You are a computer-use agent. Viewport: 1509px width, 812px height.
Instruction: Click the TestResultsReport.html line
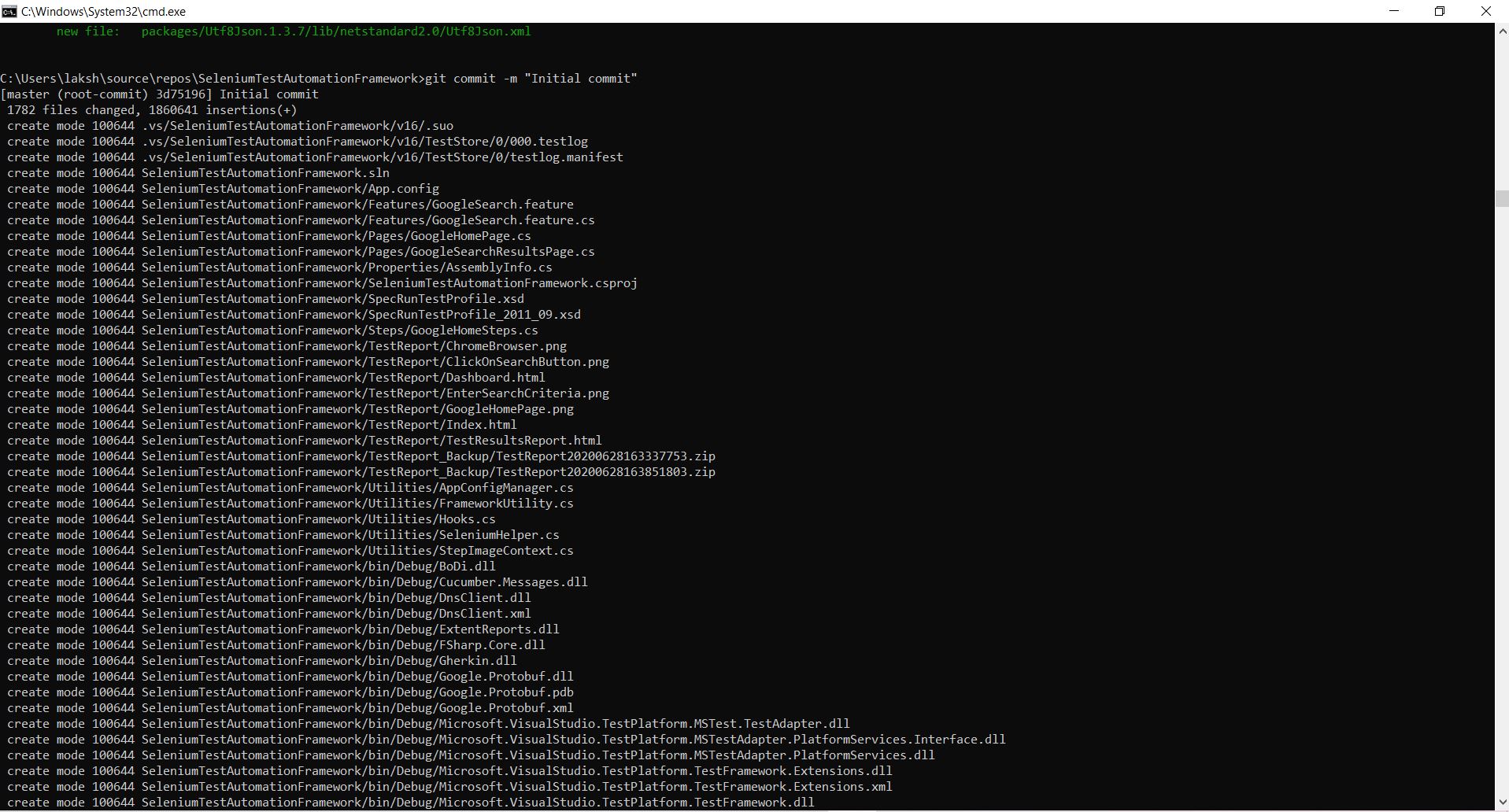tap(305, 441)
